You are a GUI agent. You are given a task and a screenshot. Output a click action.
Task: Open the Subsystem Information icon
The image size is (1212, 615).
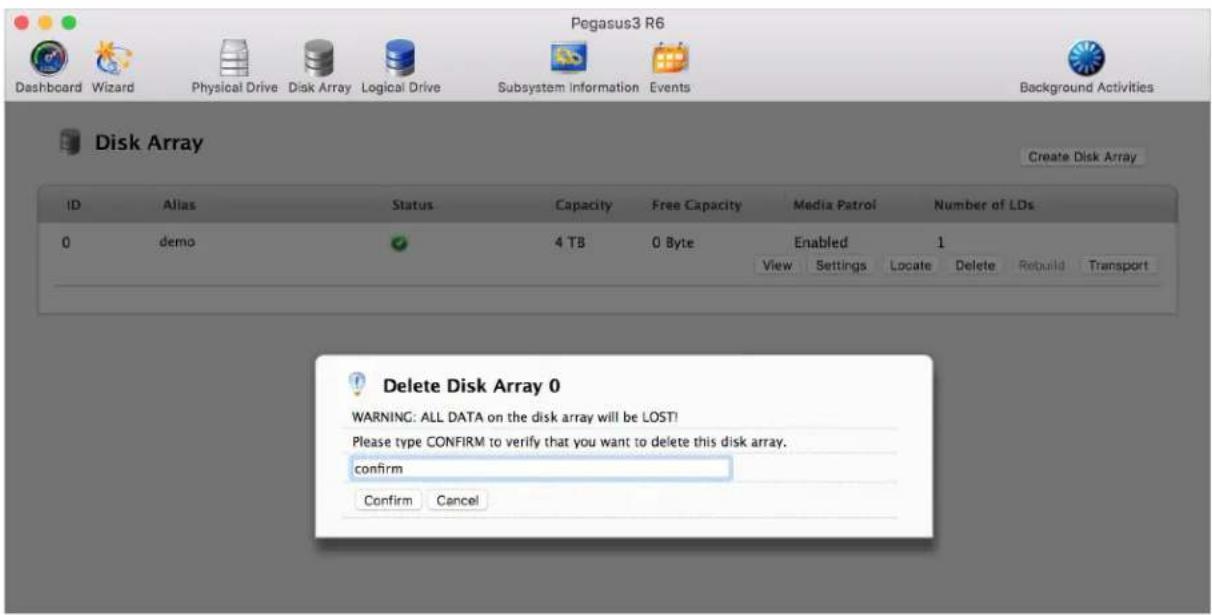point(568,56)
